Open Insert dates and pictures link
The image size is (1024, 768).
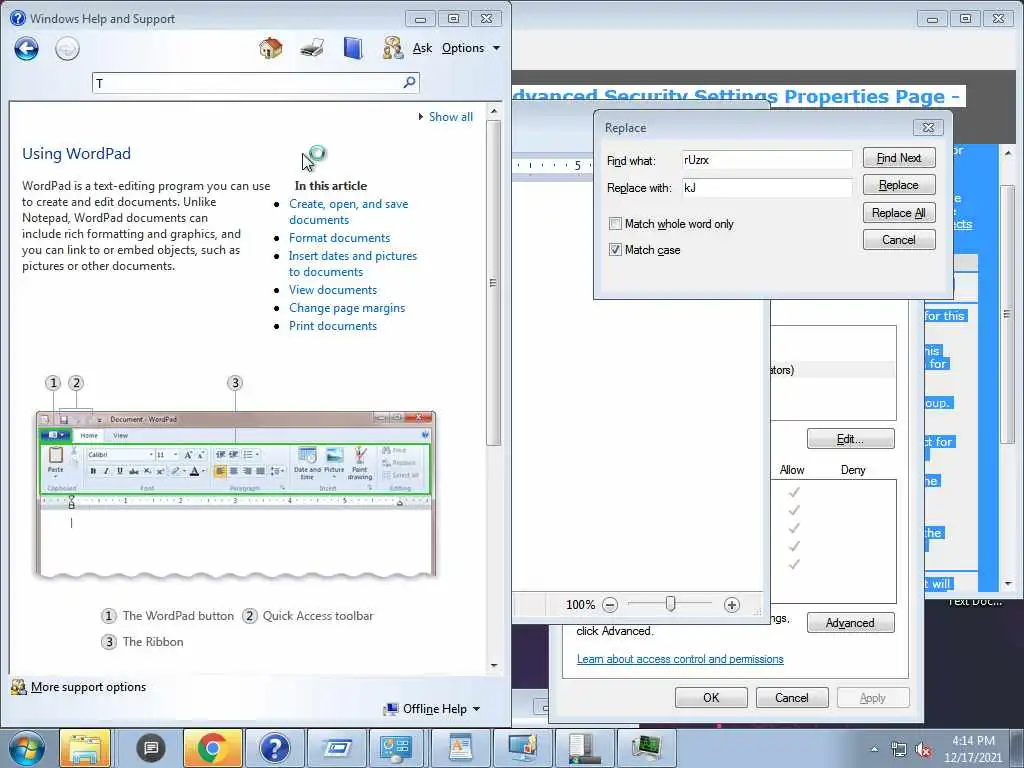coord(353,264)
